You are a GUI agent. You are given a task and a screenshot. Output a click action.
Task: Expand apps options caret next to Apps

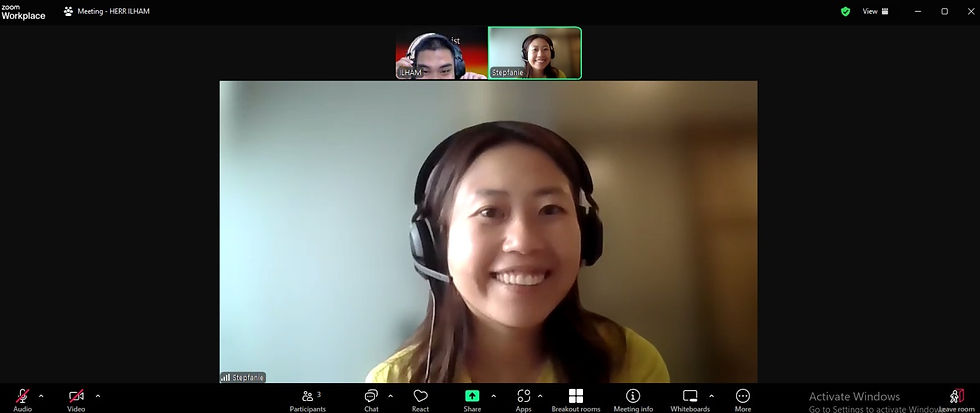(x=540, y=396)
